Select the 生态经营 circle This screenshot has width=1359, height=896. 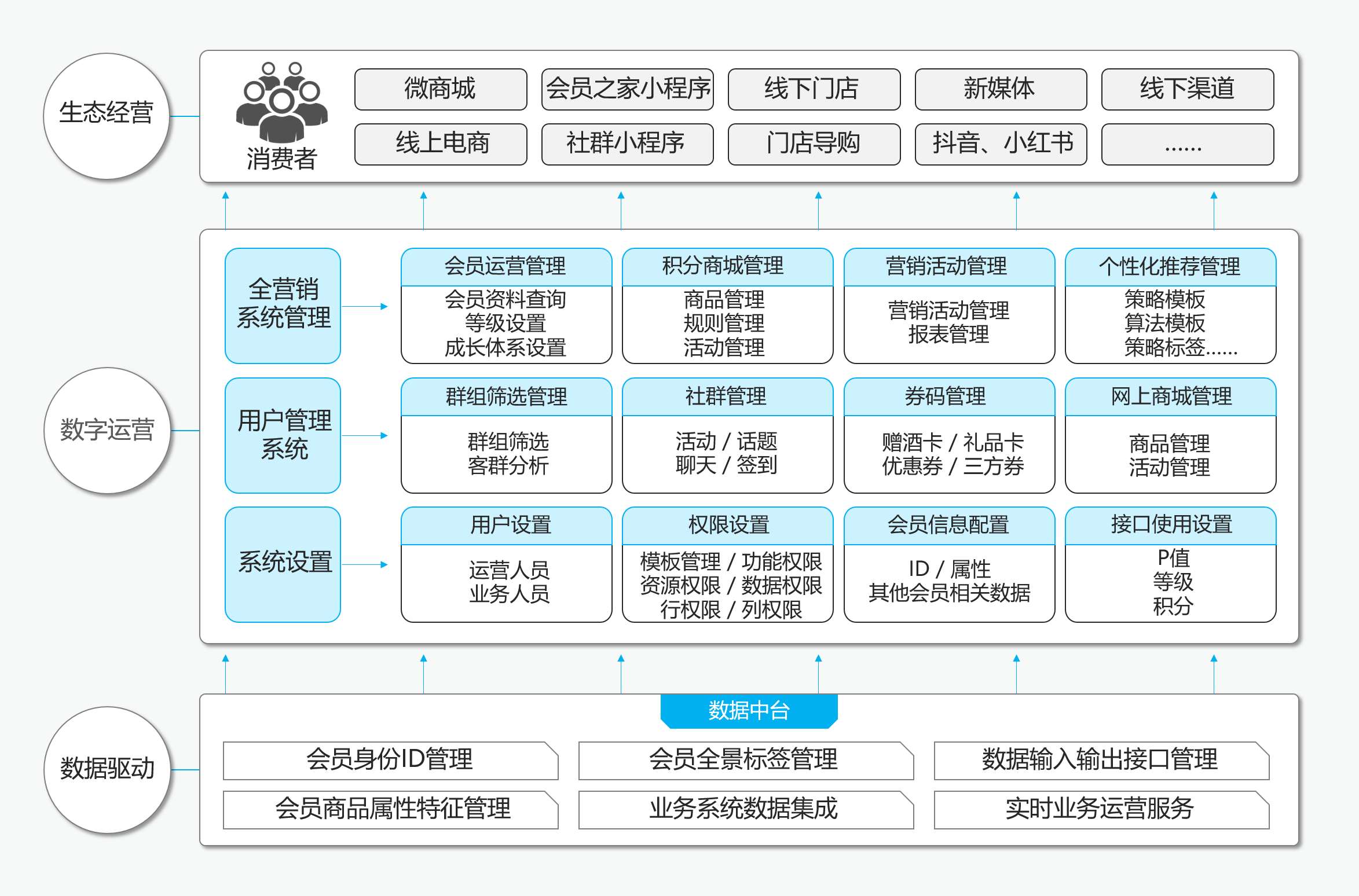[107, 116]
